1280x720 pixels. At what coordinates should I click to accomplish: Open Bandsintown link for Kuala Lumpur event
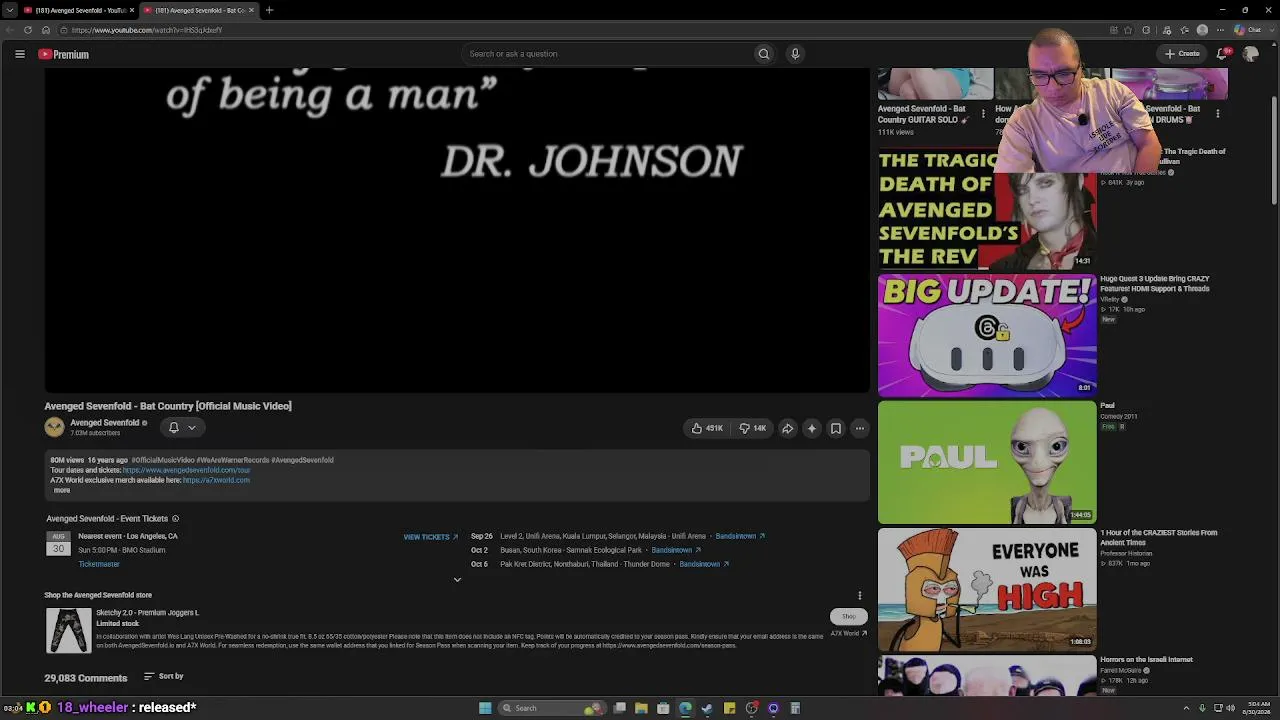pos(740,536)
